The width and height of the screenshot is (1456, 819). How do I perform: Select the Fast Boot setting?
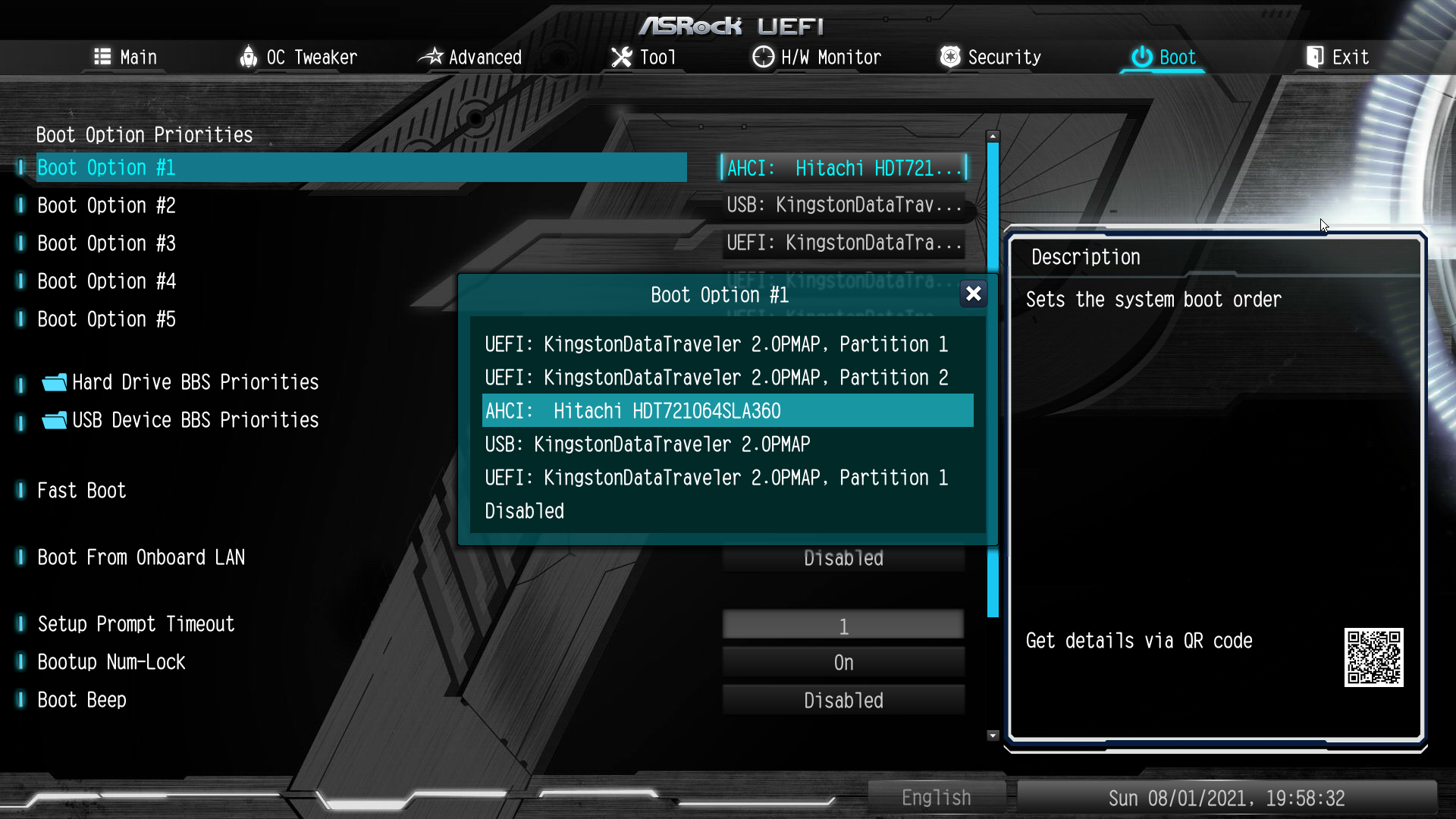point(82,491)
